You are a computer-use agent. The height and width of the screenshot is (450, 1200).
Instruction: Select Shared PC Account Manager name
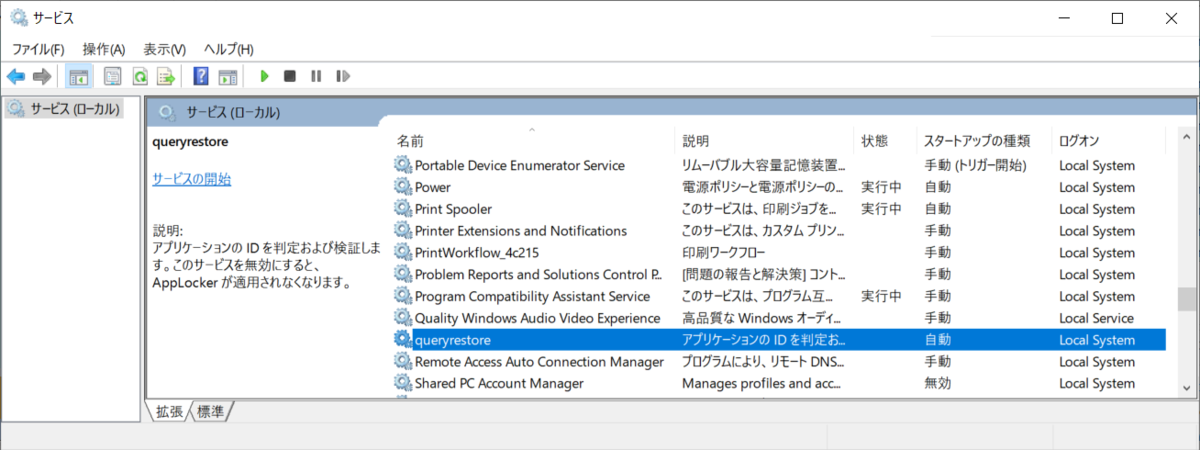coord(499,383)
